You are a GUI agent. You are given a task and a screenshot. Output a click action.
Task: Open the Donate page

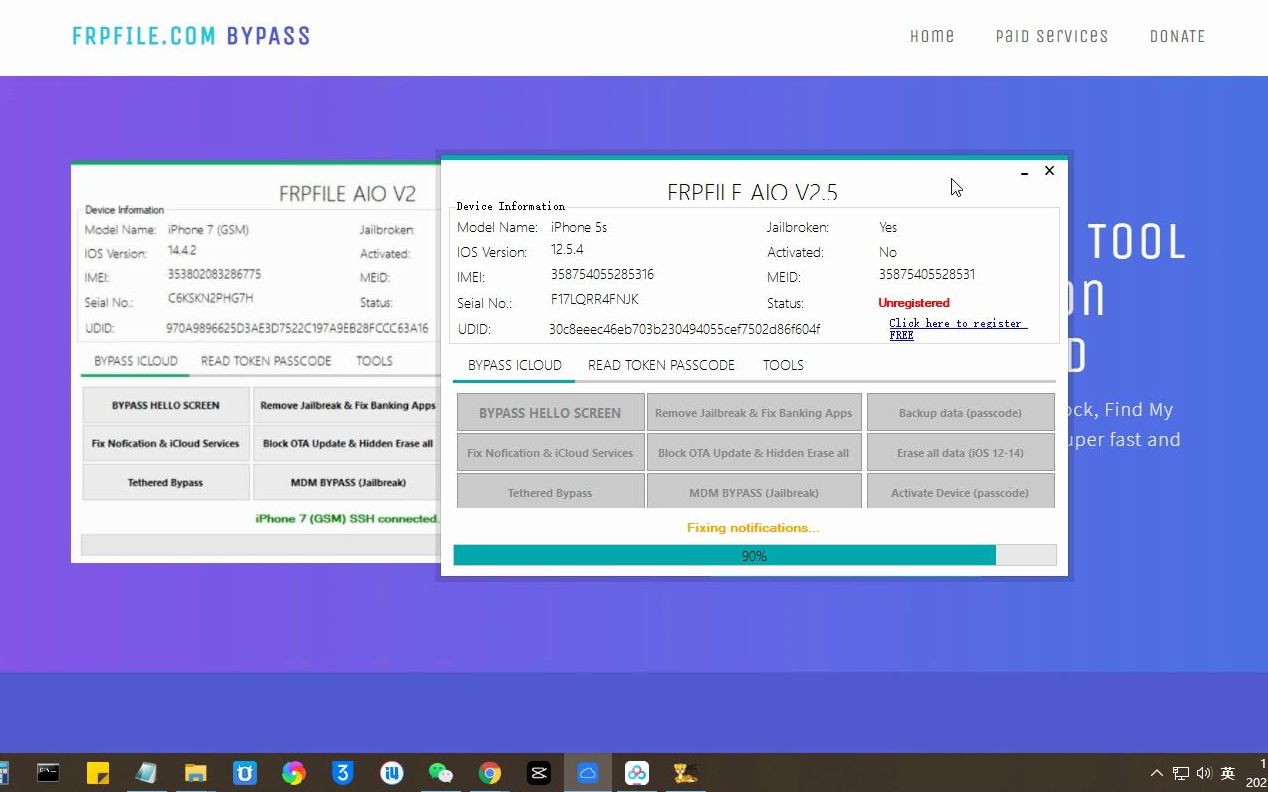(1177, 36)
